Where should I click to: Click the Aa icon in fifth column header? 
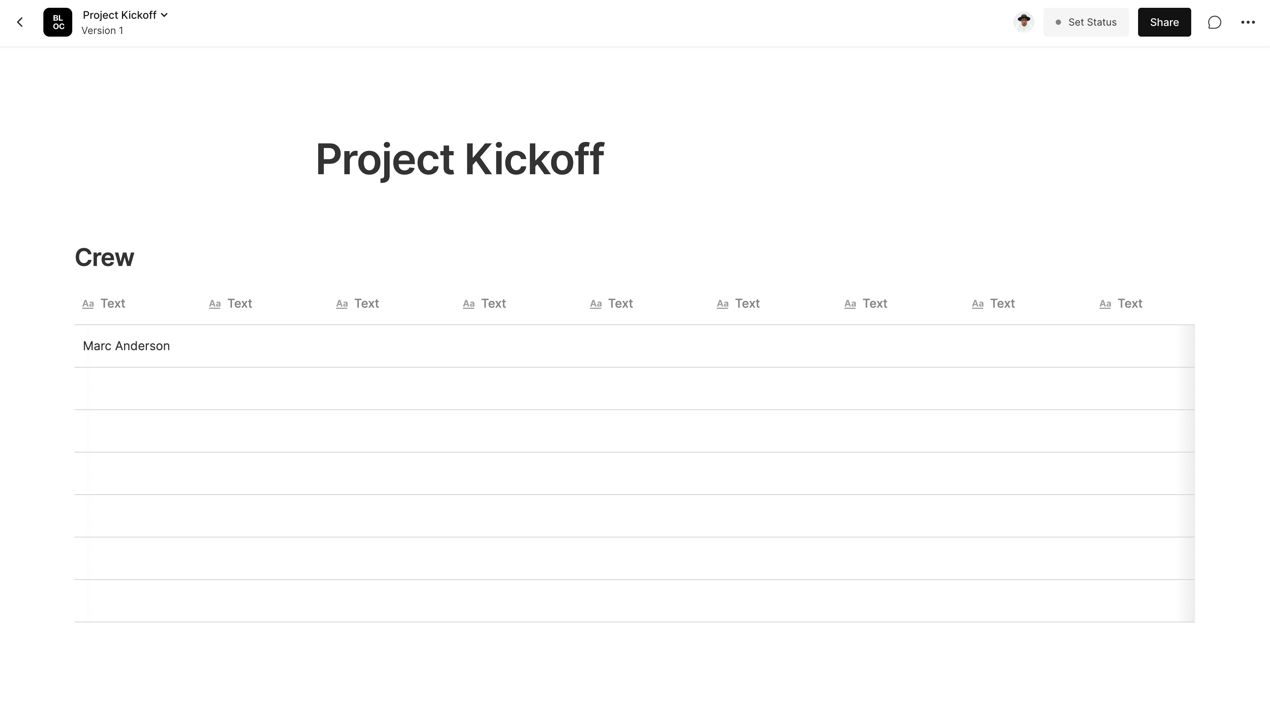(x=596, y=304)
